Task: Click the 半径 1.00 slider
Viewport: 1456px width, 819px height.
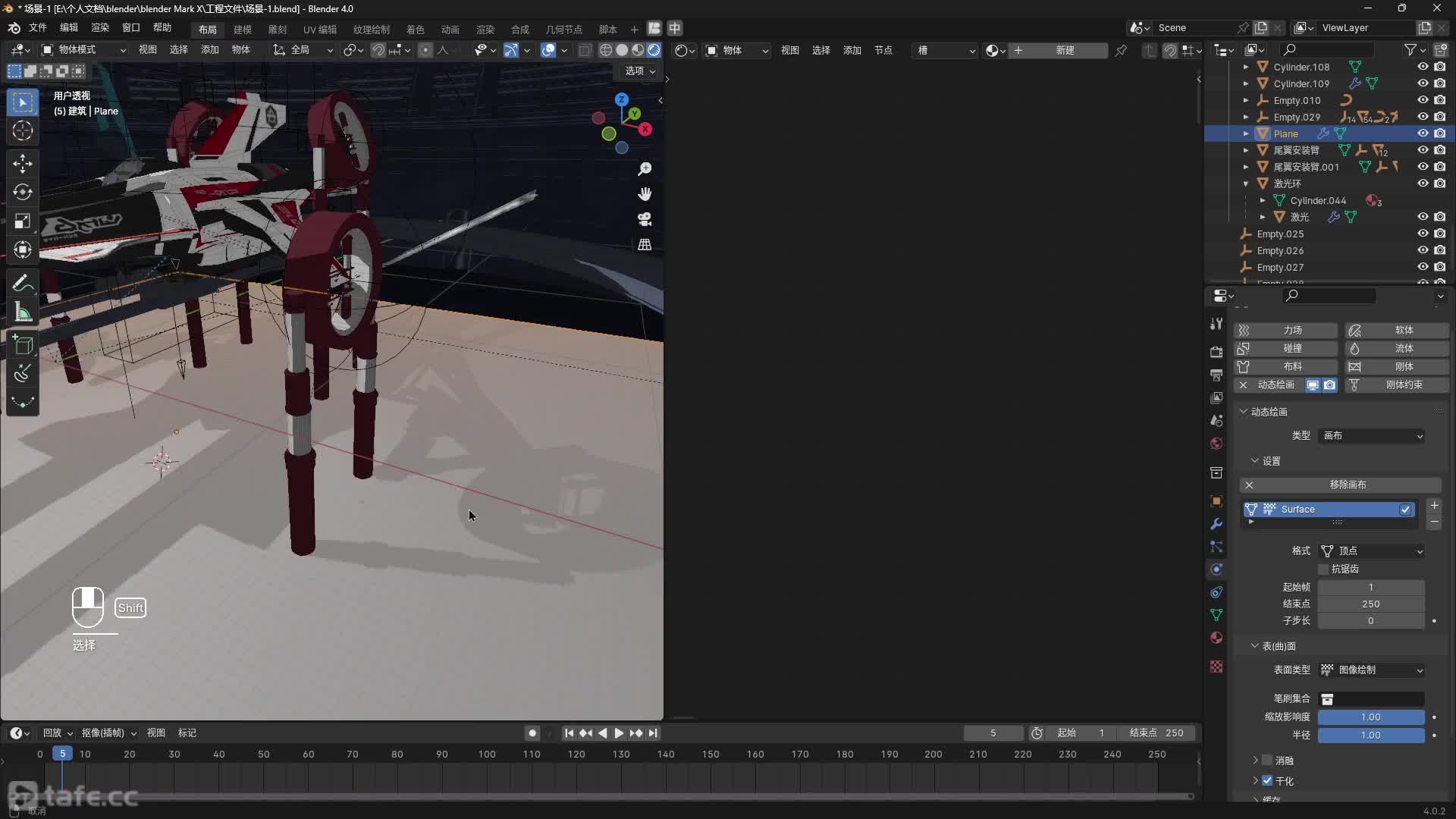Action: [1371, 736]
